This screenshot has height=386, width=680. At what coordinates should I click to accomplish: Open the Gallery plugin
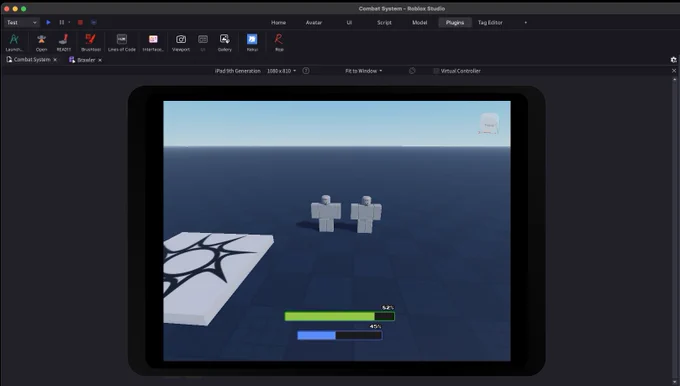pos(225,43)
